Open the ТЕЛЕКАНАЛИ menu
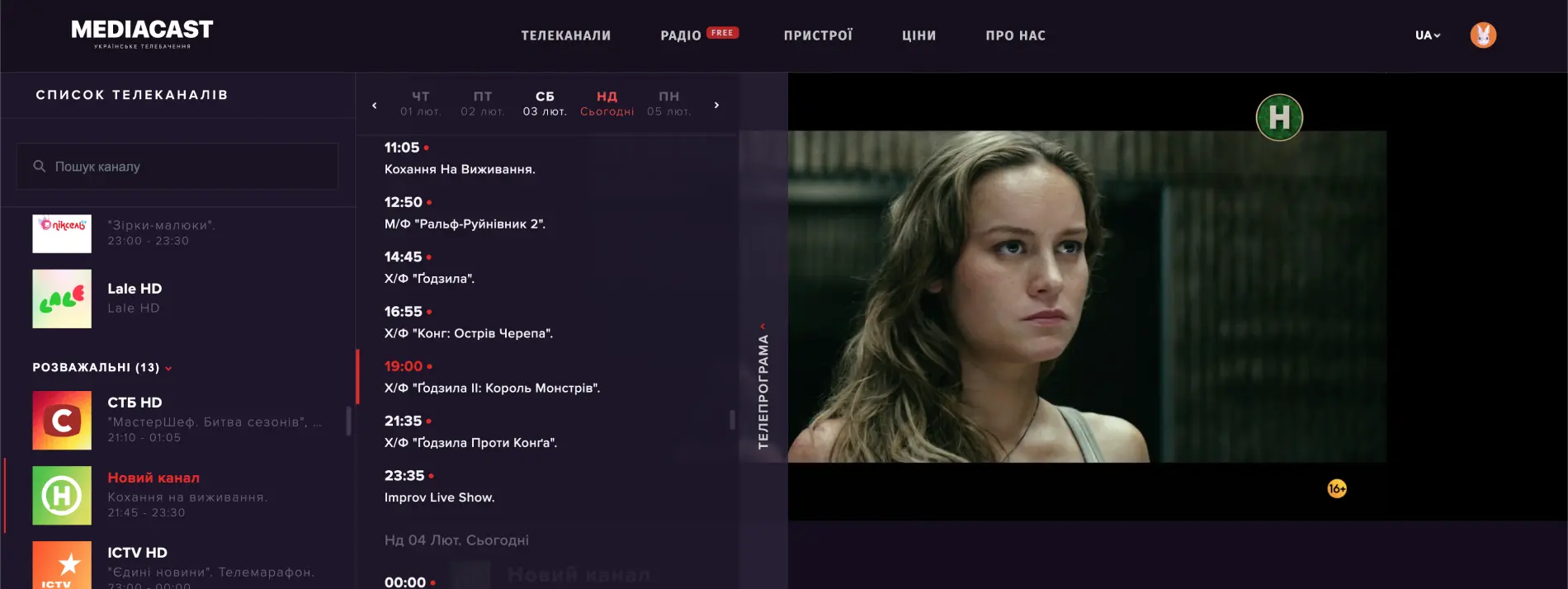 pos(566,35)
